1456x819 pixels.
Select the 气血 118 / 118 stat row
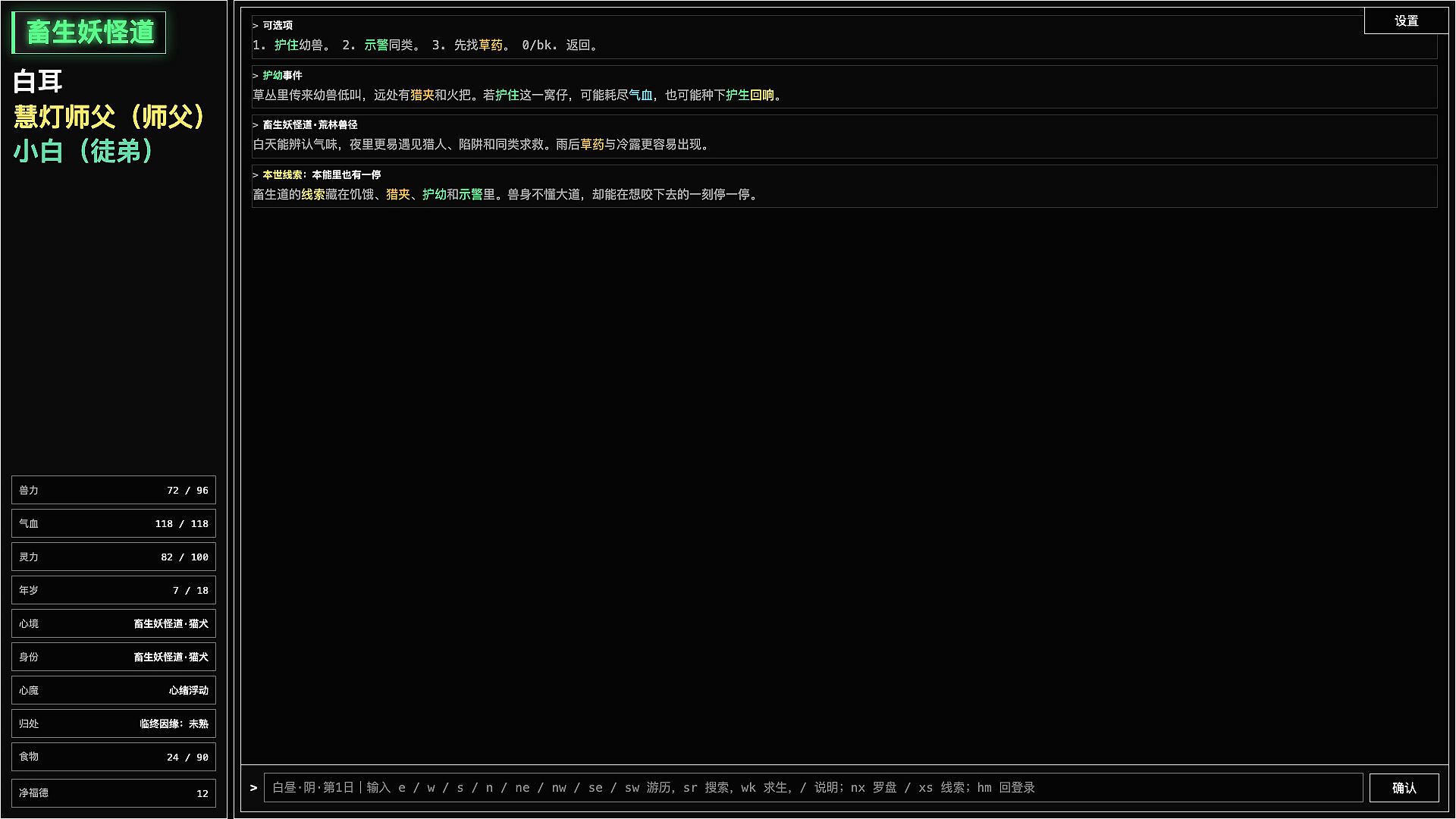(x=114, y=523)
